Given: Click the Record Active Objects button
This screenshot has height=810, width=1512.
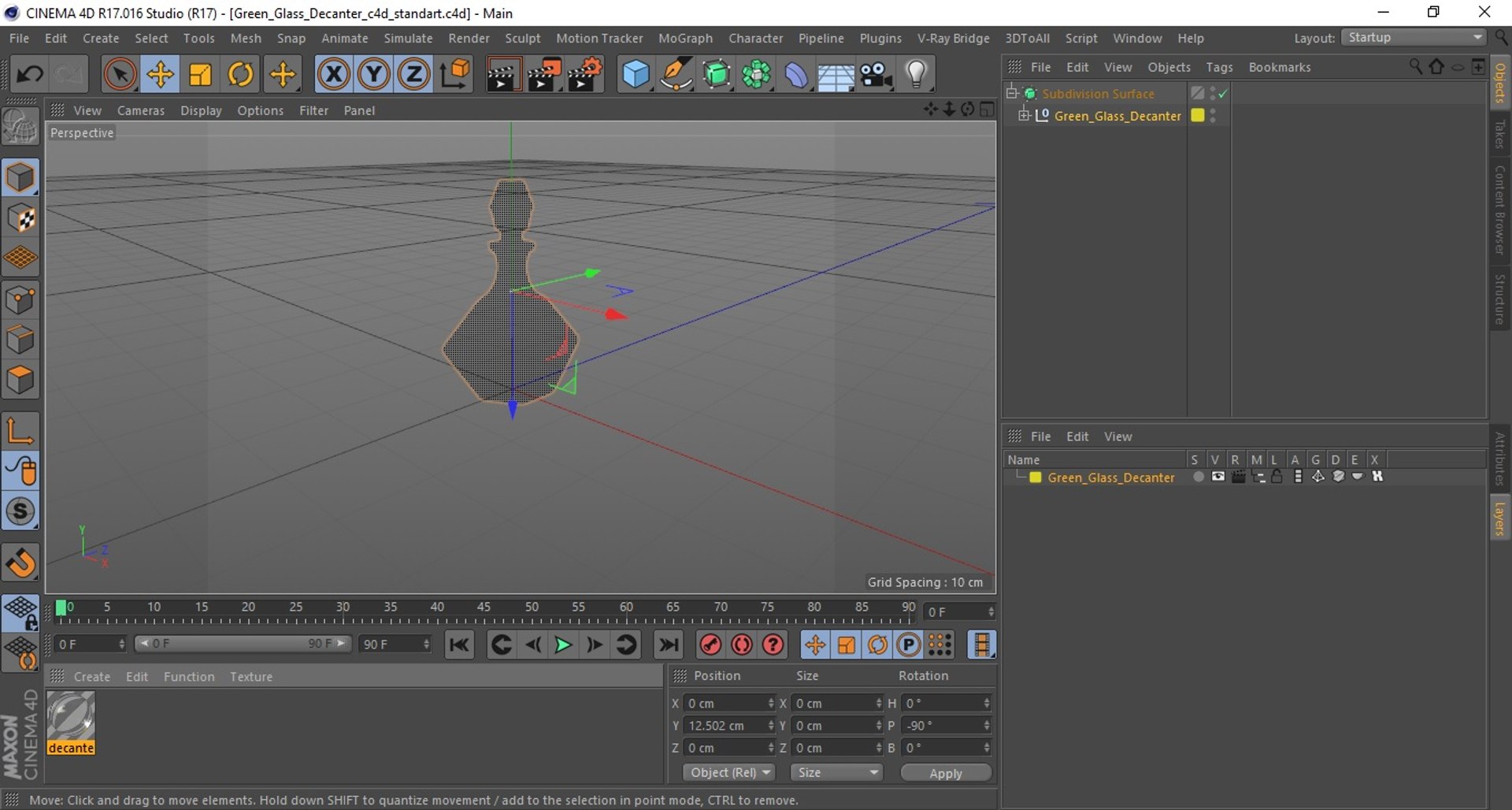Looking at the screenshot, I should point(710,645).
